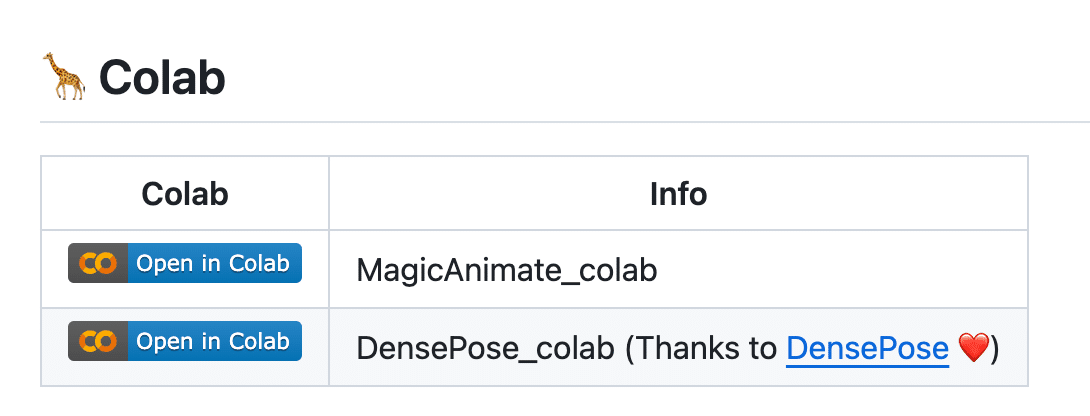
Task: Click the red heart emoji after DensePose
Action: [972, 348]
